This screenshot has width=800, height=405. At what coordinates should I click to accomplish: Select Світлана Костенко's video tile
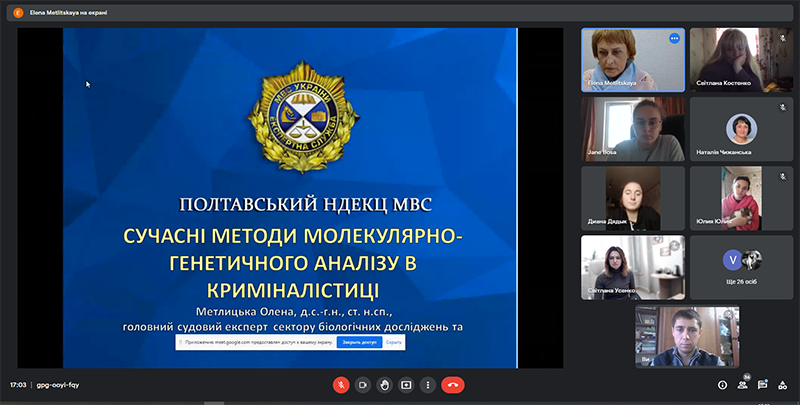(741, 60)
